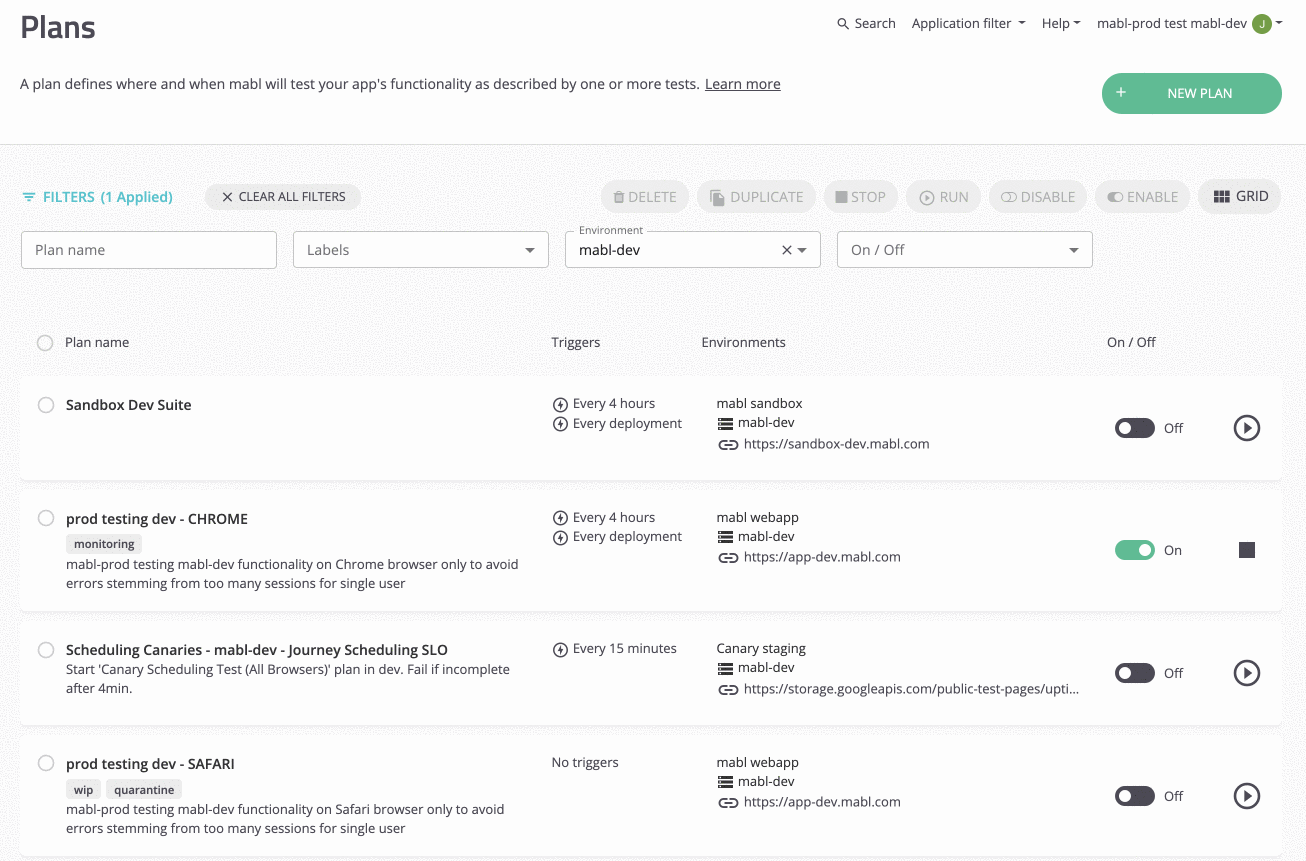Click Every 15 minutes trigger icon

560,650
